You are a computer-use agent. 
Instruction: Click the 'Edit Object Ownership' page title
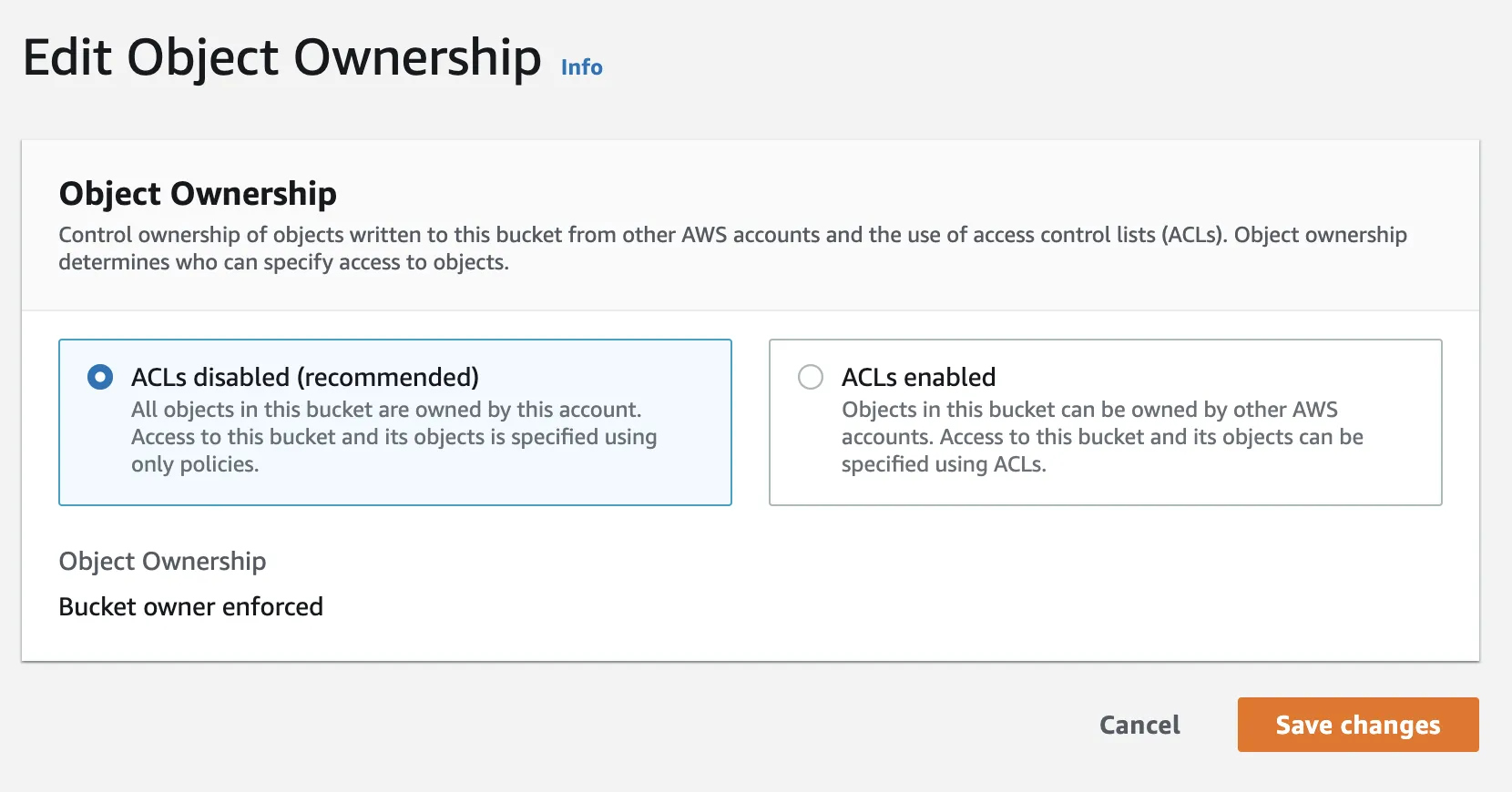[281, 57]
